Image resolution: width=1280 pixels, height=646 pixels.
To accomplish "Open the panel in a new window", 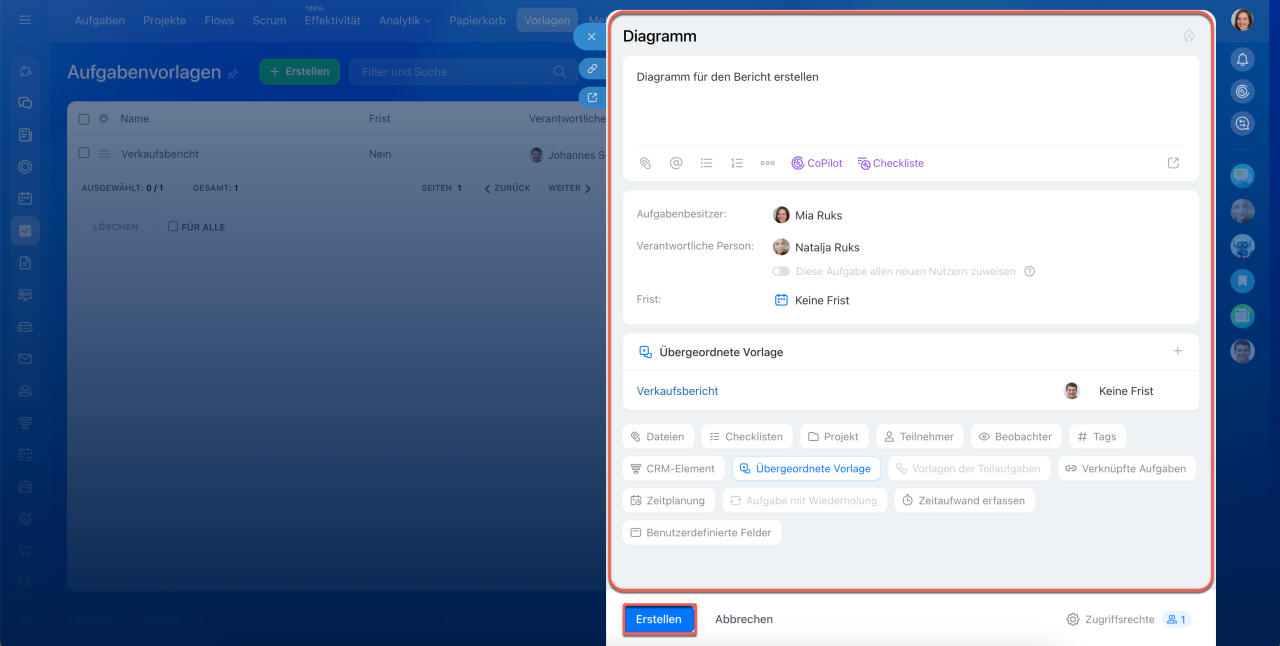I will click(x=592, y=97).
